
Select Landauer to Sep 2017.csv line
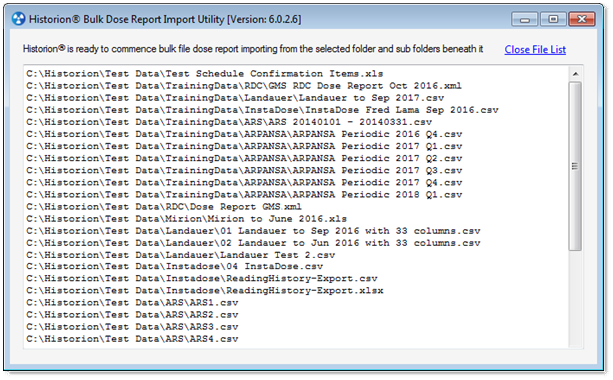(x=235, y=98)
